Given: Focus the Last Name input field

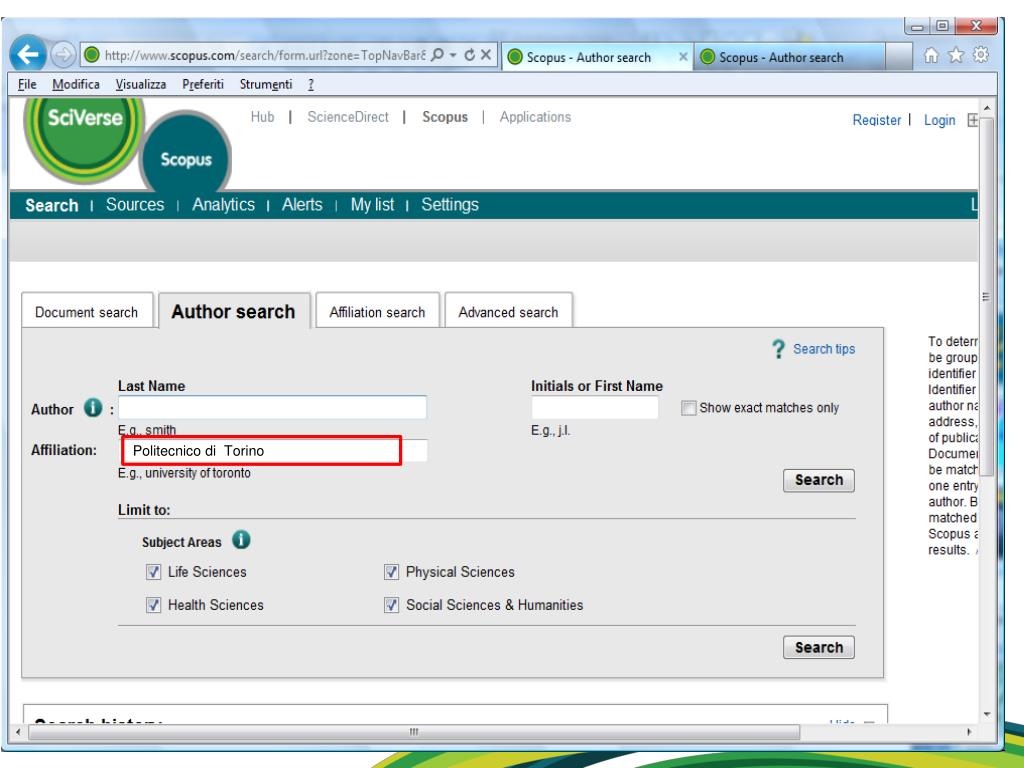Looking at the screenshot, I should point(272,408).
